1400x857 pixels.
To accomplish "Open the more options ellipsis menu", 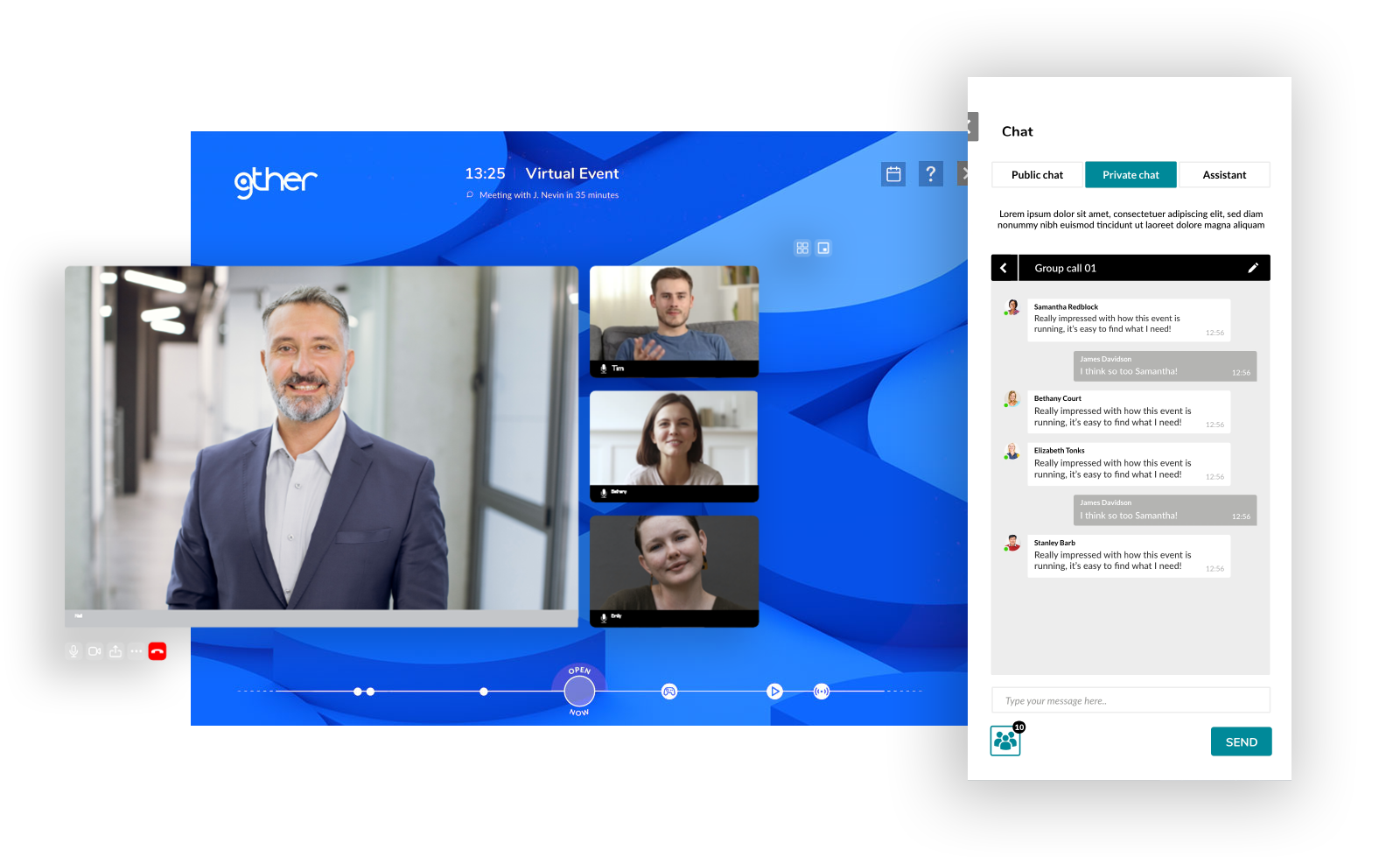I will tap(136, 651).
